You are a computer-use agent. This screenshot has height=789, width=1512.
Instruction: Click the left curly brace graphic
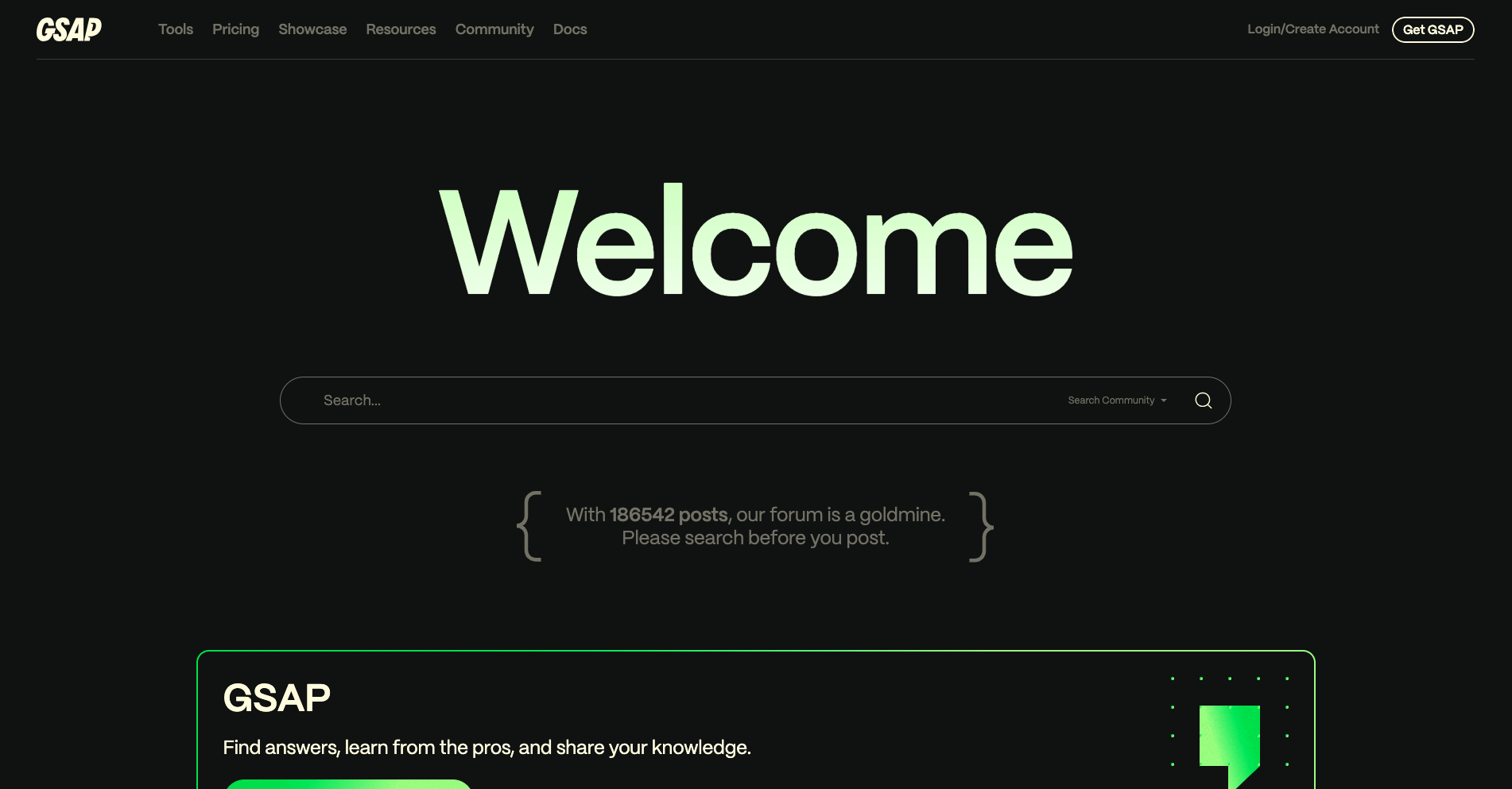(x=530, y=526)
